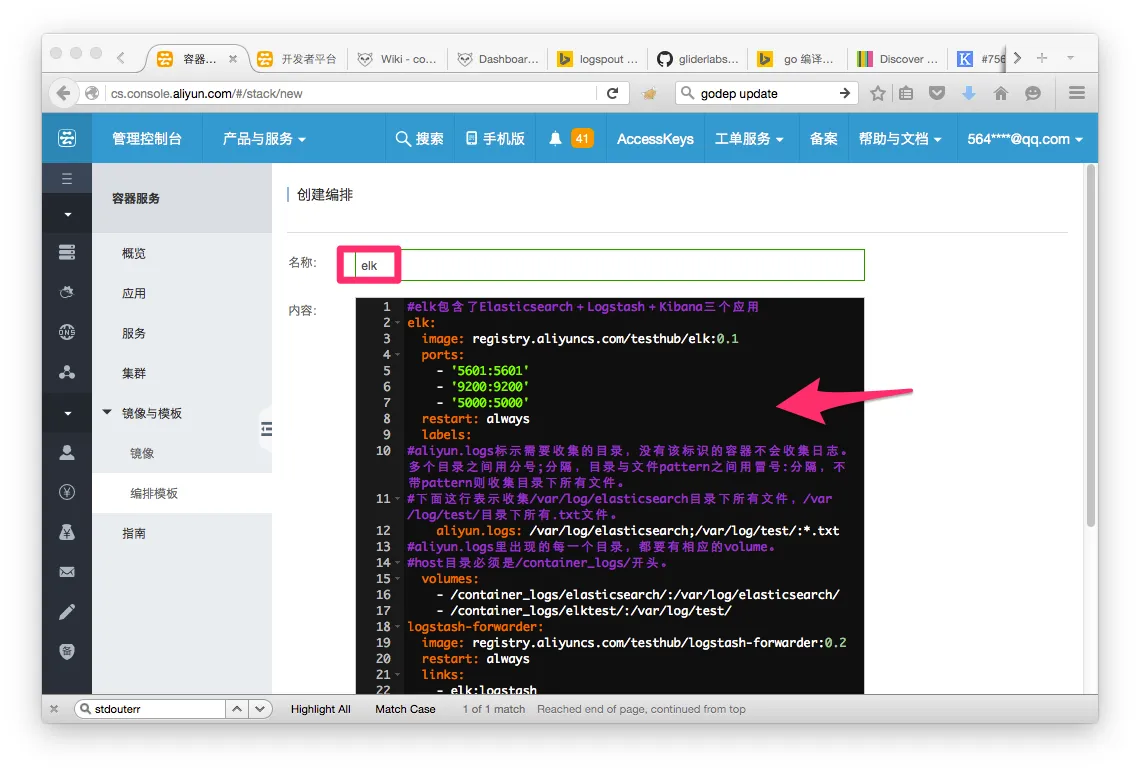Open Firefox hamburger menu

click(x=1077, y=92)
